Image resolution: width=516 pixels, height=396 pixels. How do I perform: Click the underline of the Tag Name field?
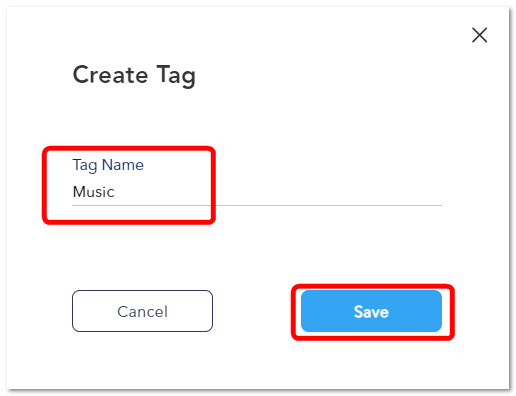(x=257, y=205)
